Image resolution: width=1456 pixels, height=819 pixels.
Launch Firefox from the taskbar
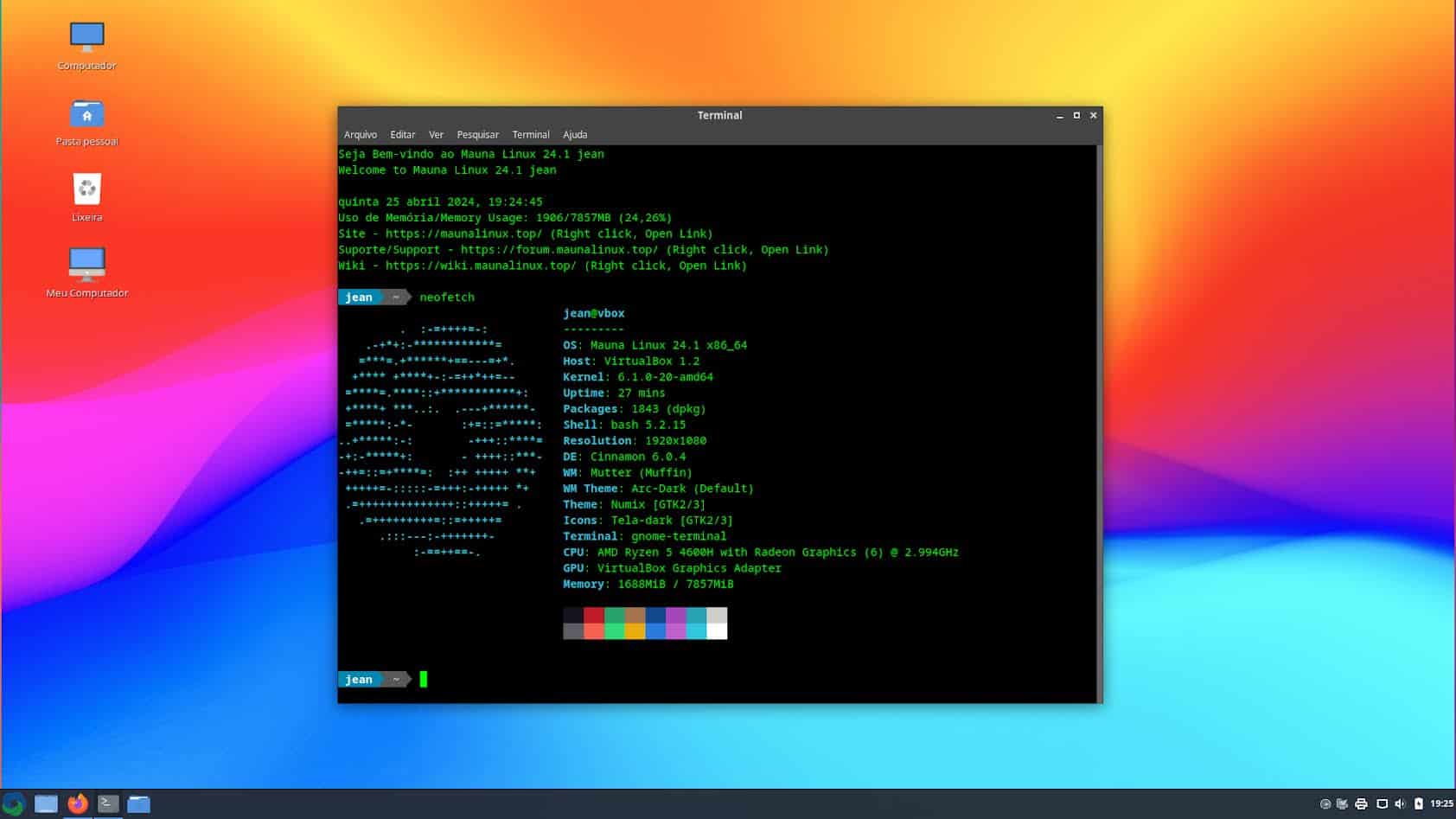click(78, 803)
